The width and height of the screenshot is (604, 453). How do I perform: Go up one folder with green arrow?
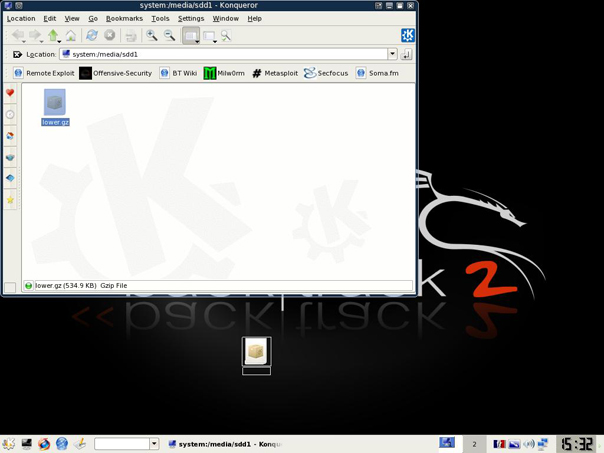tap(53, 35)
